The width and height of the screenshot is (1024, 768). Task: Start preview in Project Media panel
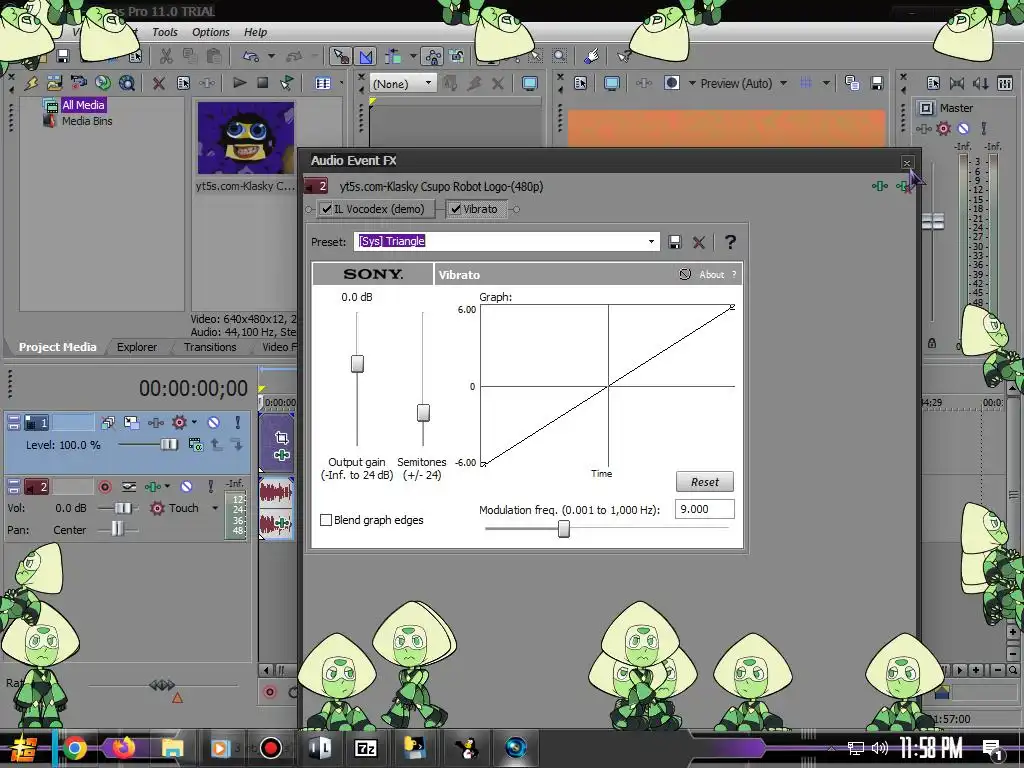[239, 83]
